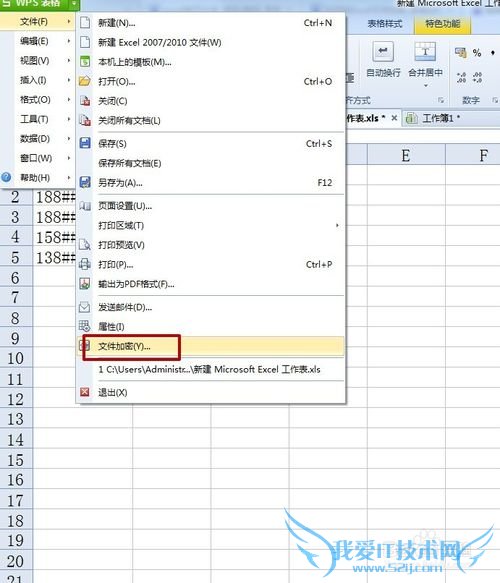Choose 本机上的模板(M)... menu entry

[x=210, y=62]
